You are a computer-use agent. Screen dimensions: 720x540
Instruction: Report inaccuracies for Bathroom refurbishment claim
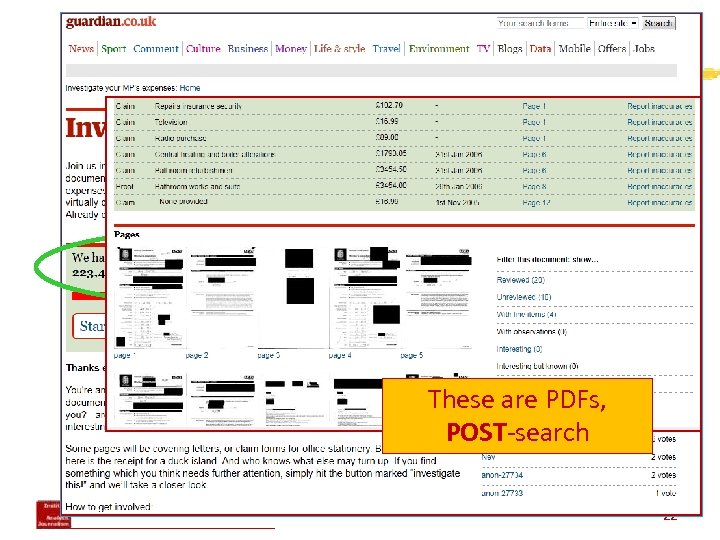[660, 170]
